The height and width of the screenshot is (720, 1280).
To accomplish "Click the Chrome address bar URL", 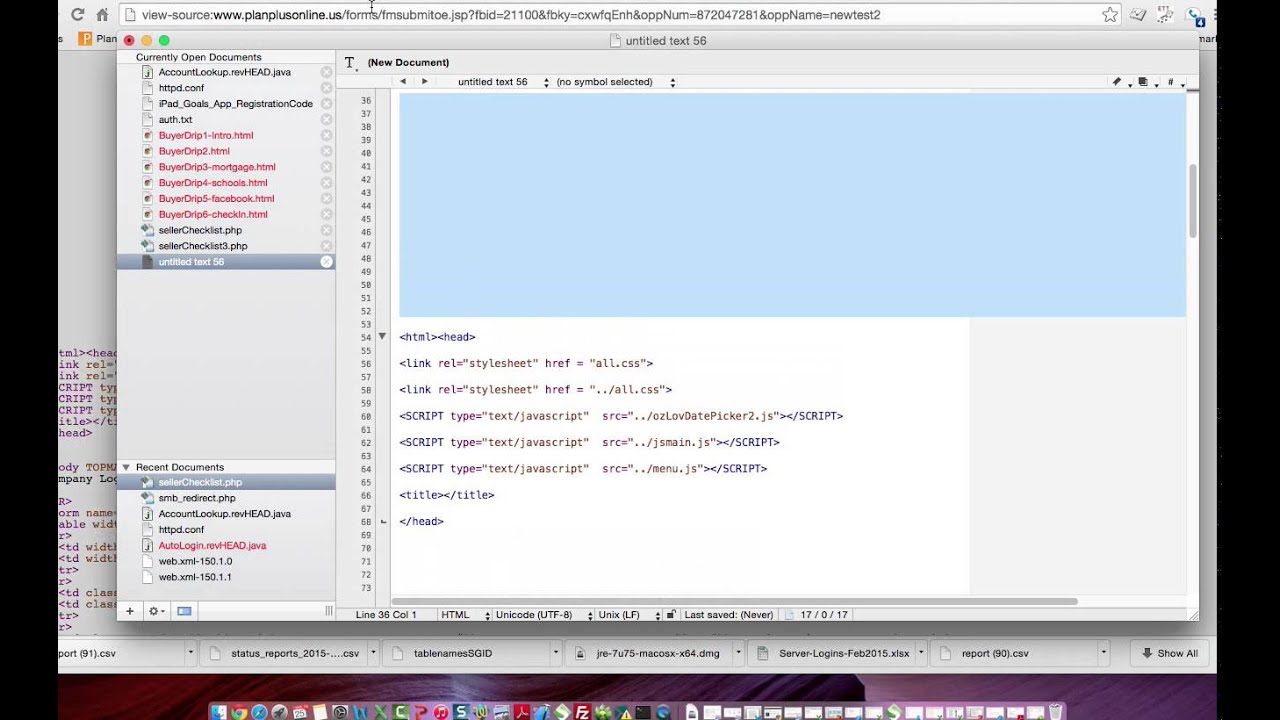I will pos(511,15).
